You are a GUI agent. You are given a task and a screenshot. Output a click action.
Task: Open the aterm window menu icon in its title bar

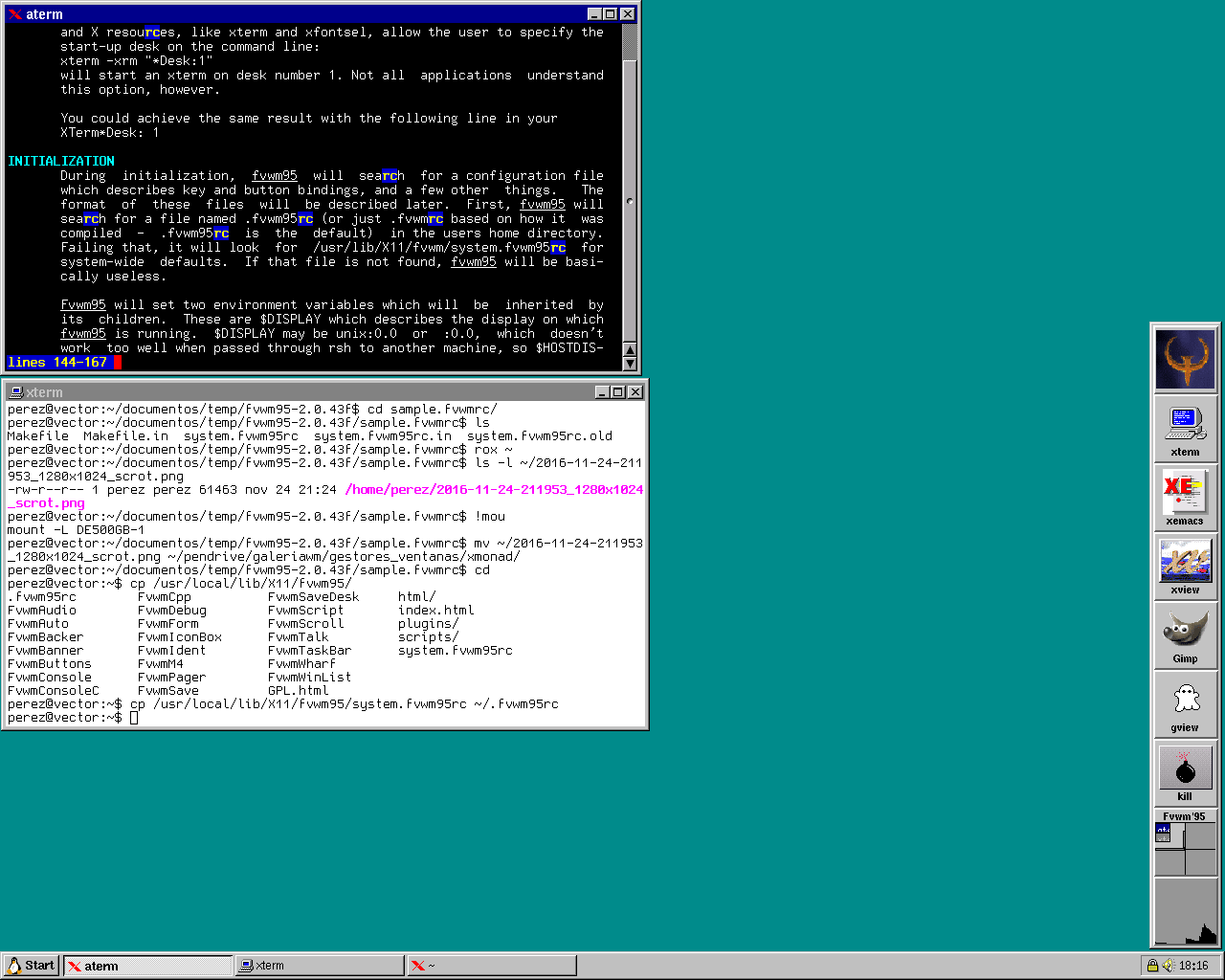tap(14, 14)
